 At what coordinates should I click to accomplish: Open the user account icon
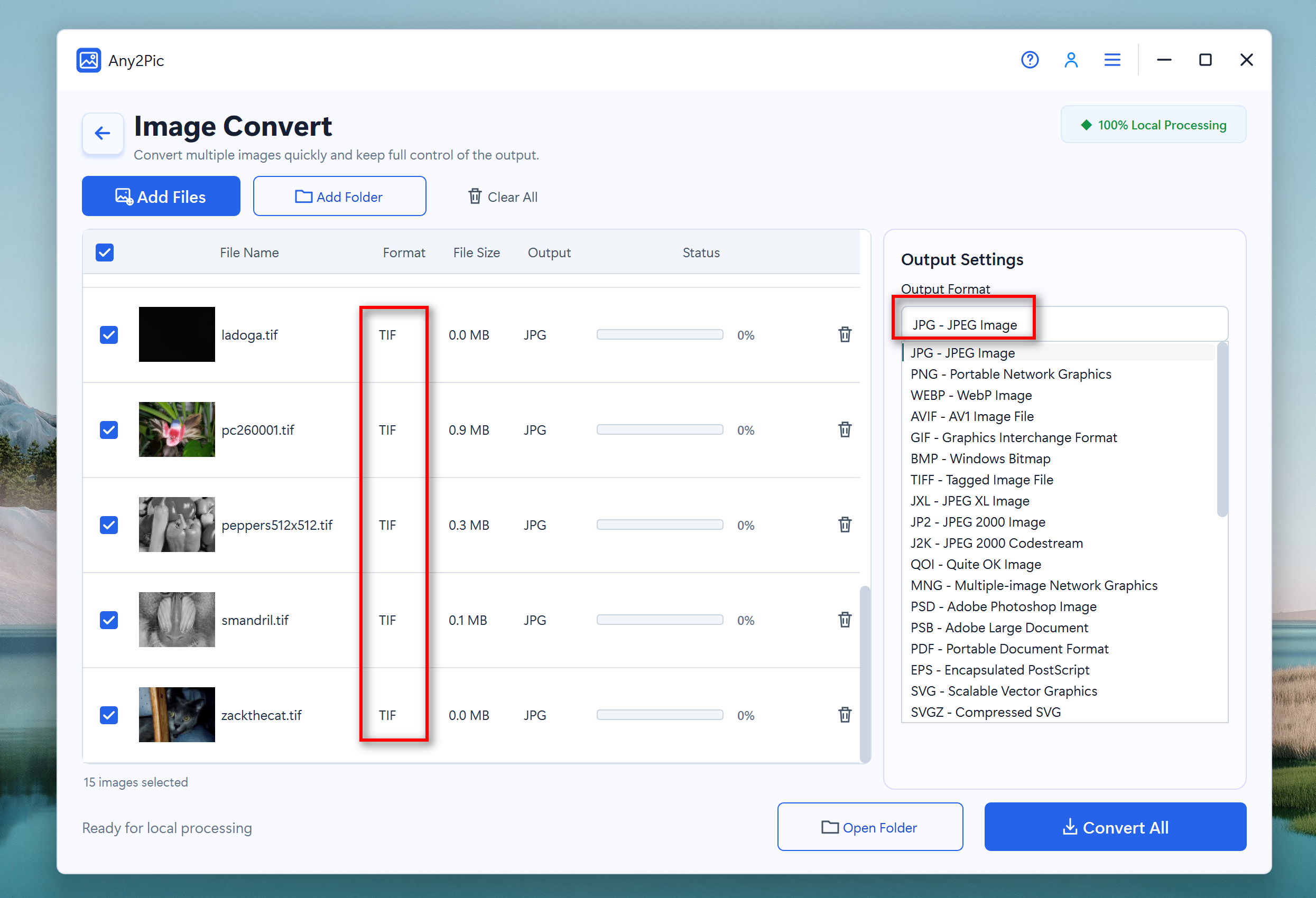click(1071, 59)
